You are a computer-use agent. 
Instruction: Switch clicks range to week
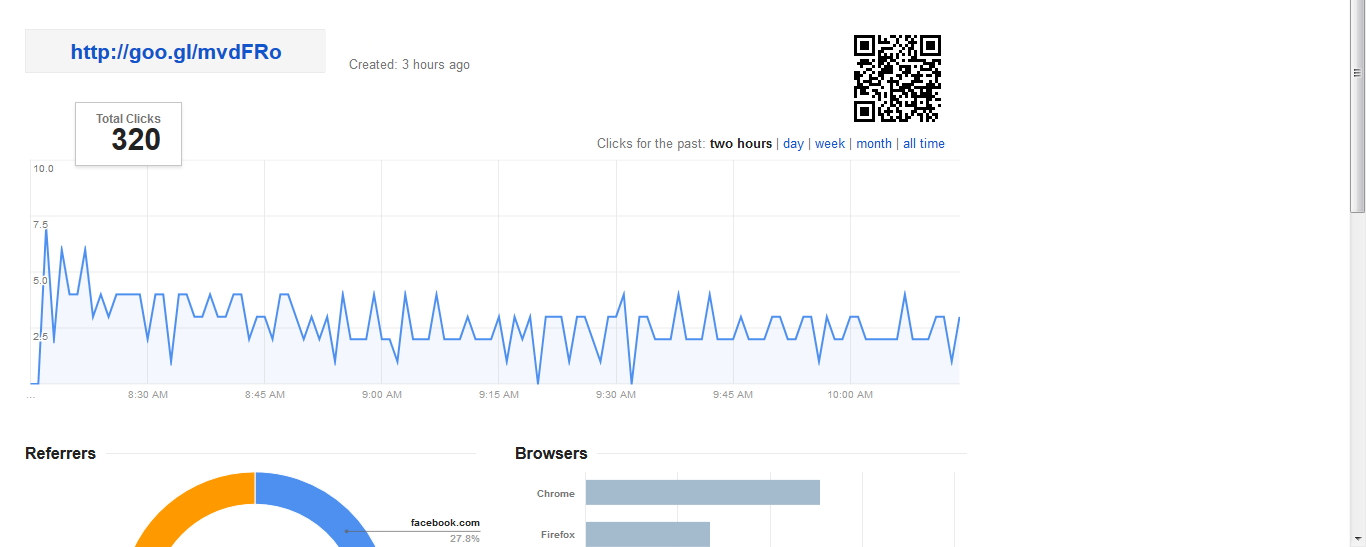[830, 144]
